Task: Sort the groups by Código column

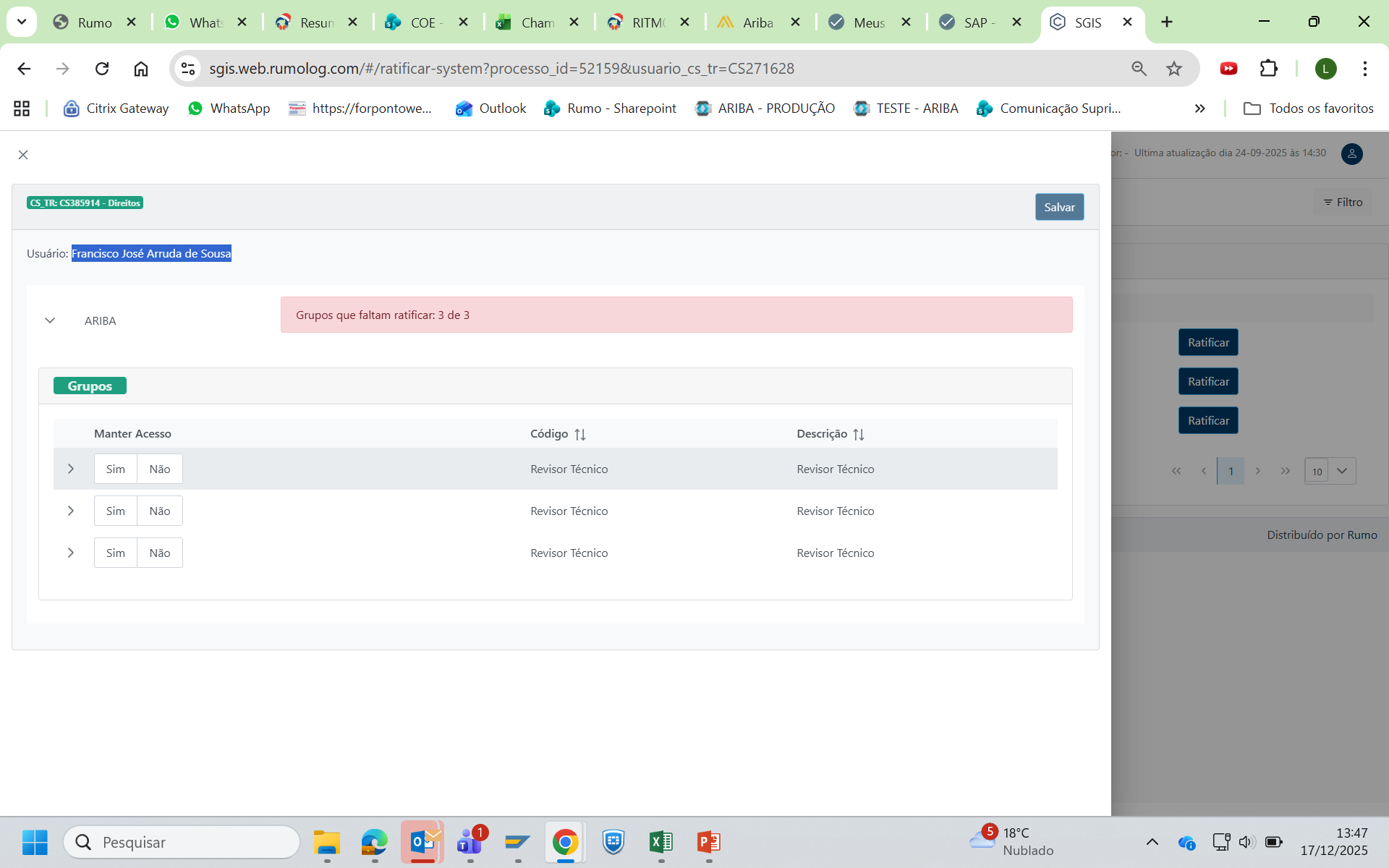Action: tap(579, 434)
